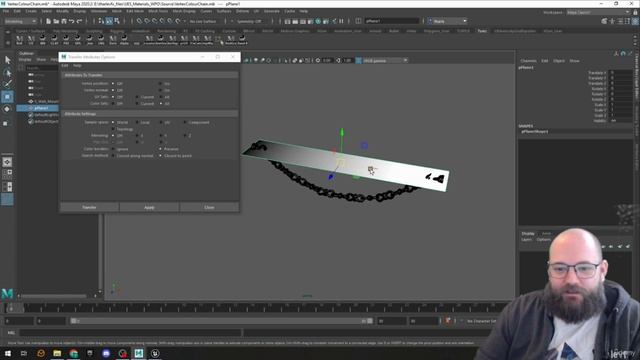
Task: Enable Snap to grids magnet icon
Action: (x=139, y=21)
